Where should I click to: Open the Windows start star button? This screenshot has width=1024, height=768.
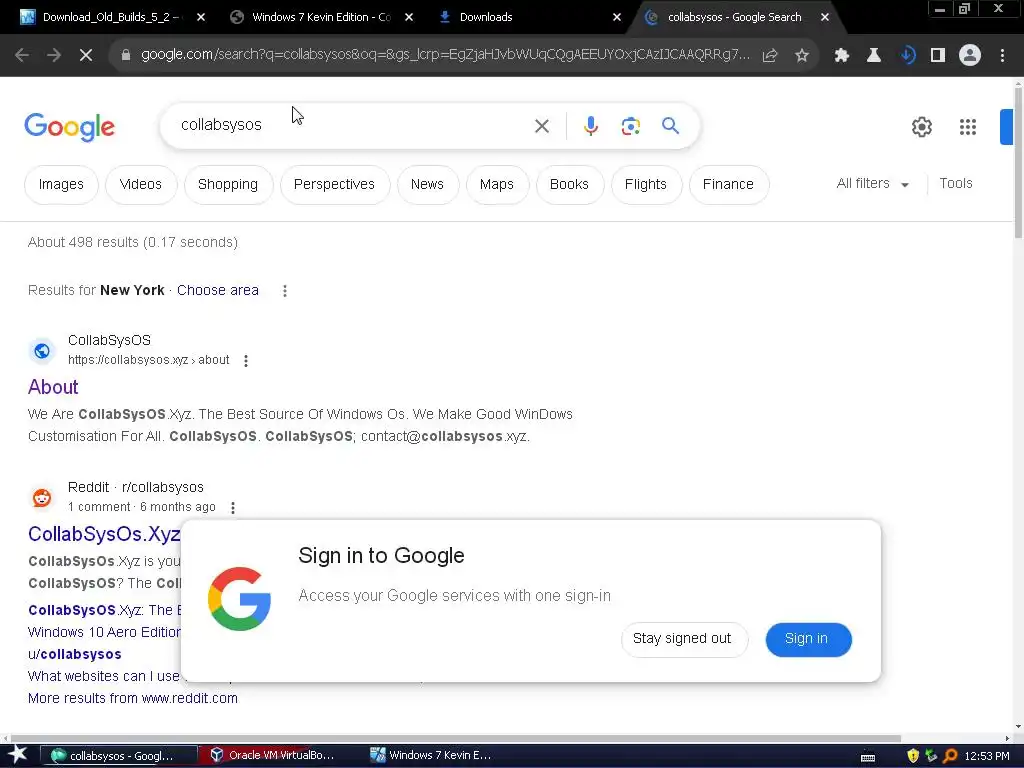[17, 755]
